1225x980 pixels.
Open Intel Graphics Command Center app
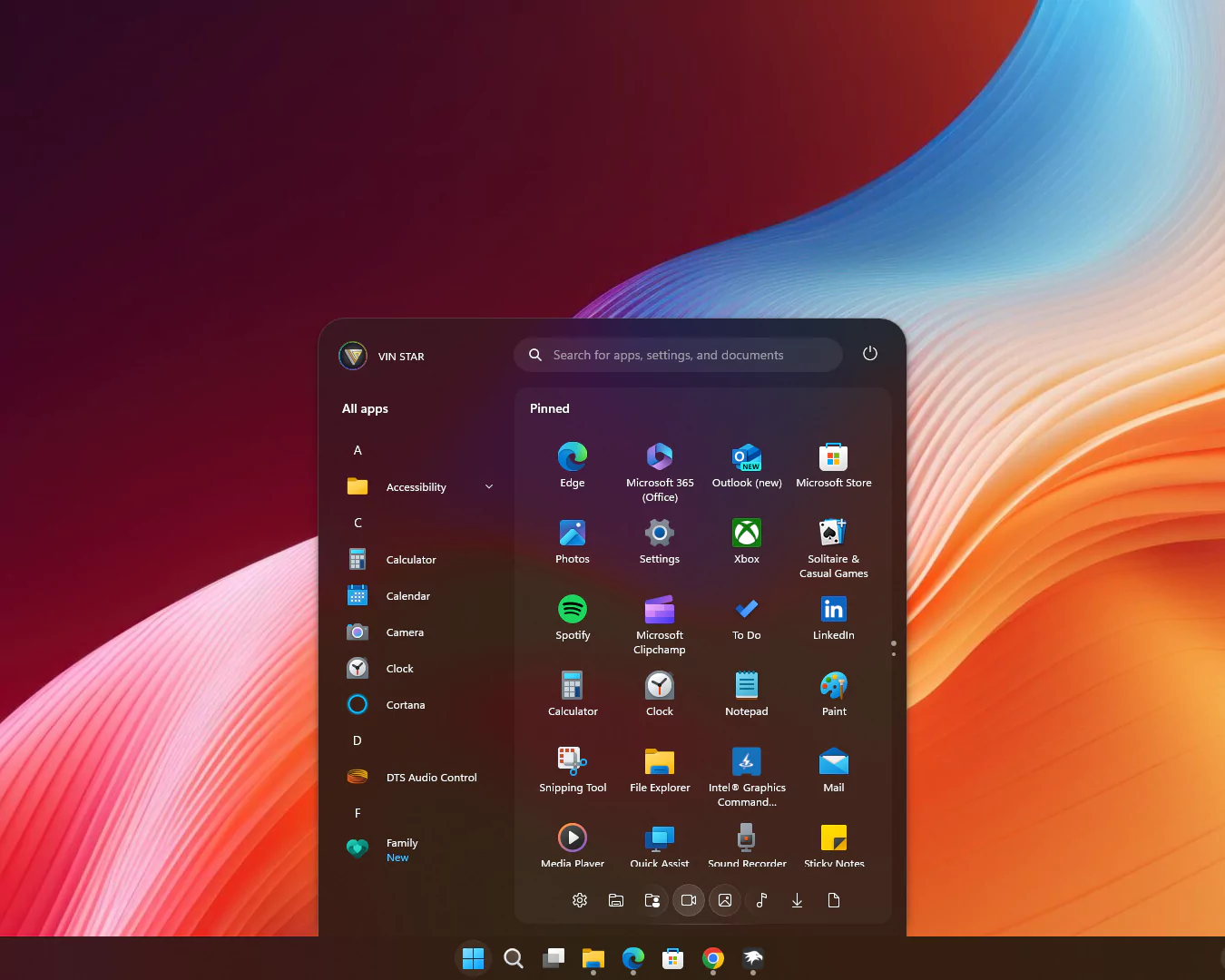point(747,777)
